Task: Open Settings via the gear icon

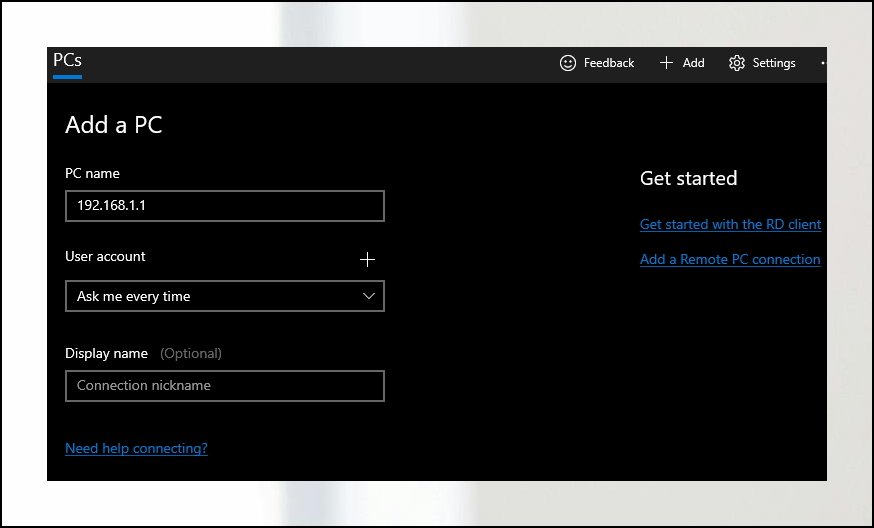Action: (737, 63)
